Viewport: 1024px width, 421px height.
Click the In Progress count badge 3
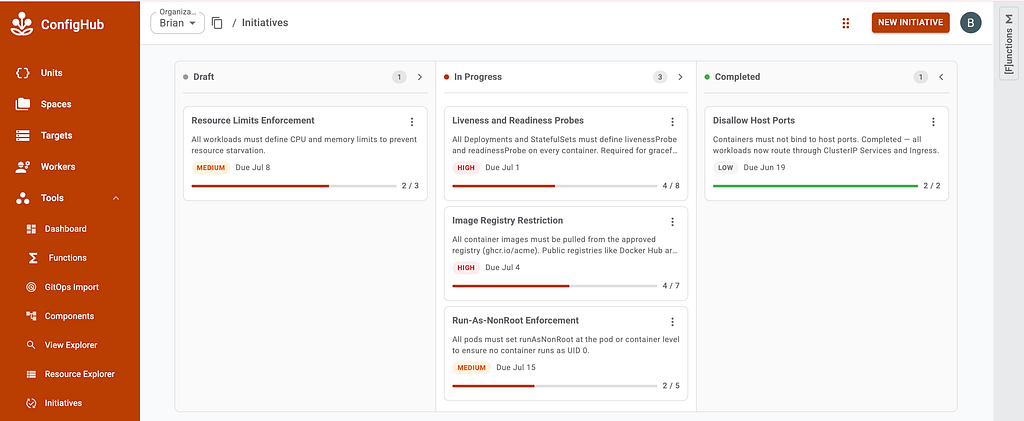pos(660,77)
